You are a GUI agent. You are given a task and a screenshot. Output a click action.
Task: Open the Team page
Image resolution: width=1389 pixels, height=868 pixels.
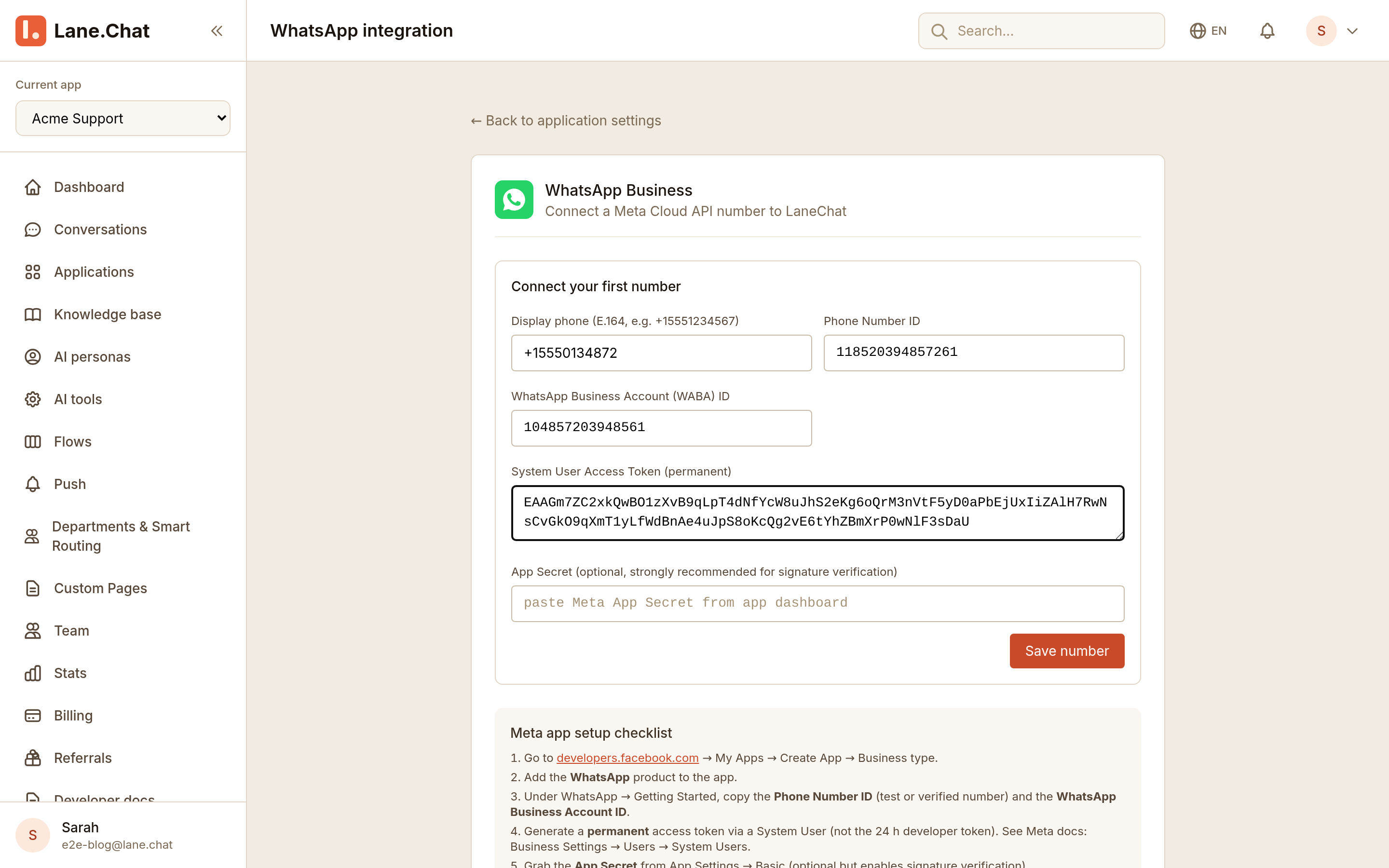pyautogui.click(x=123, y=631)
